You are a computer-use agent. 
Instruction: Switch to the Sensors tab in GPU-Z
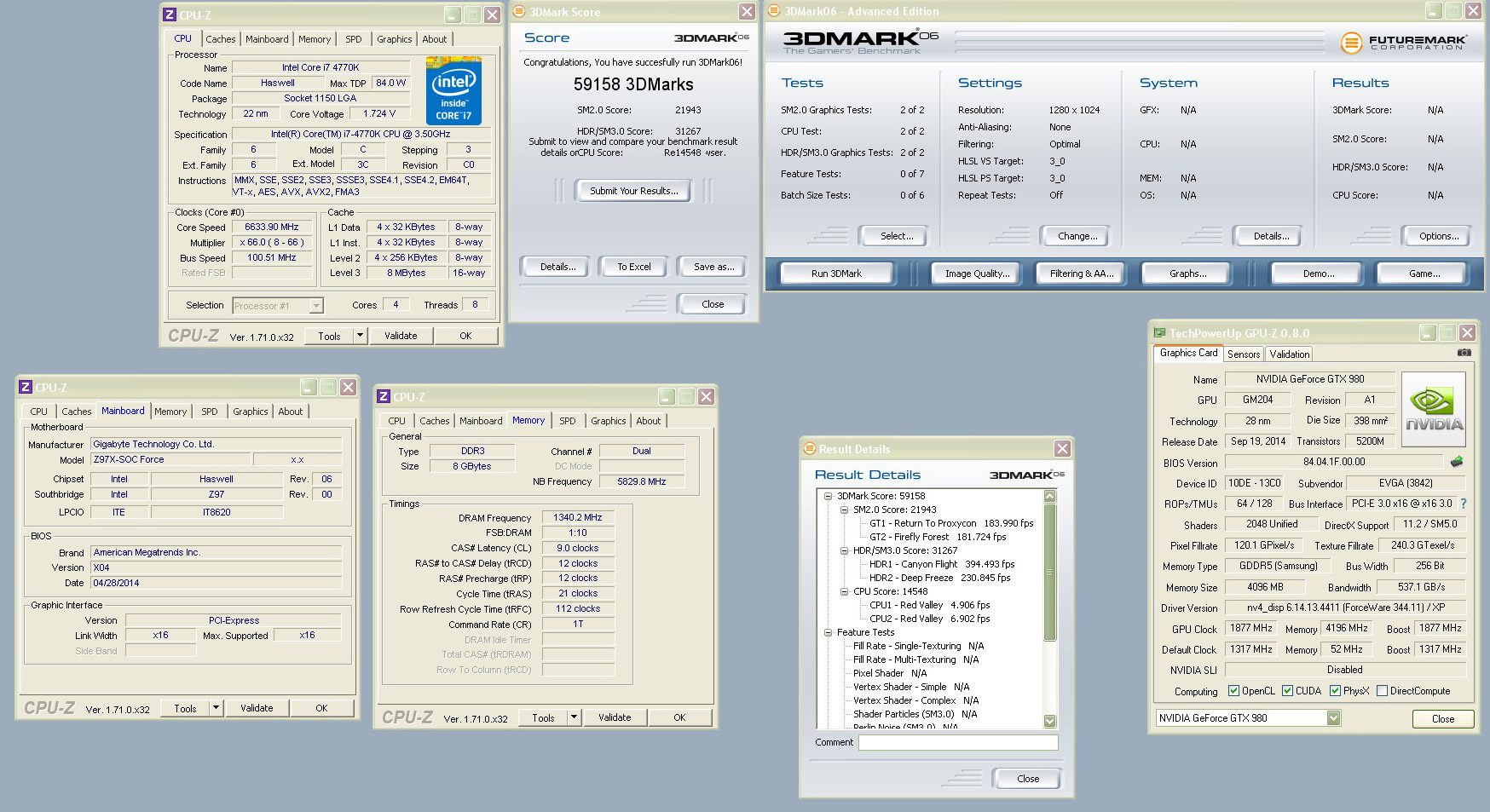tap(1243, 354)
